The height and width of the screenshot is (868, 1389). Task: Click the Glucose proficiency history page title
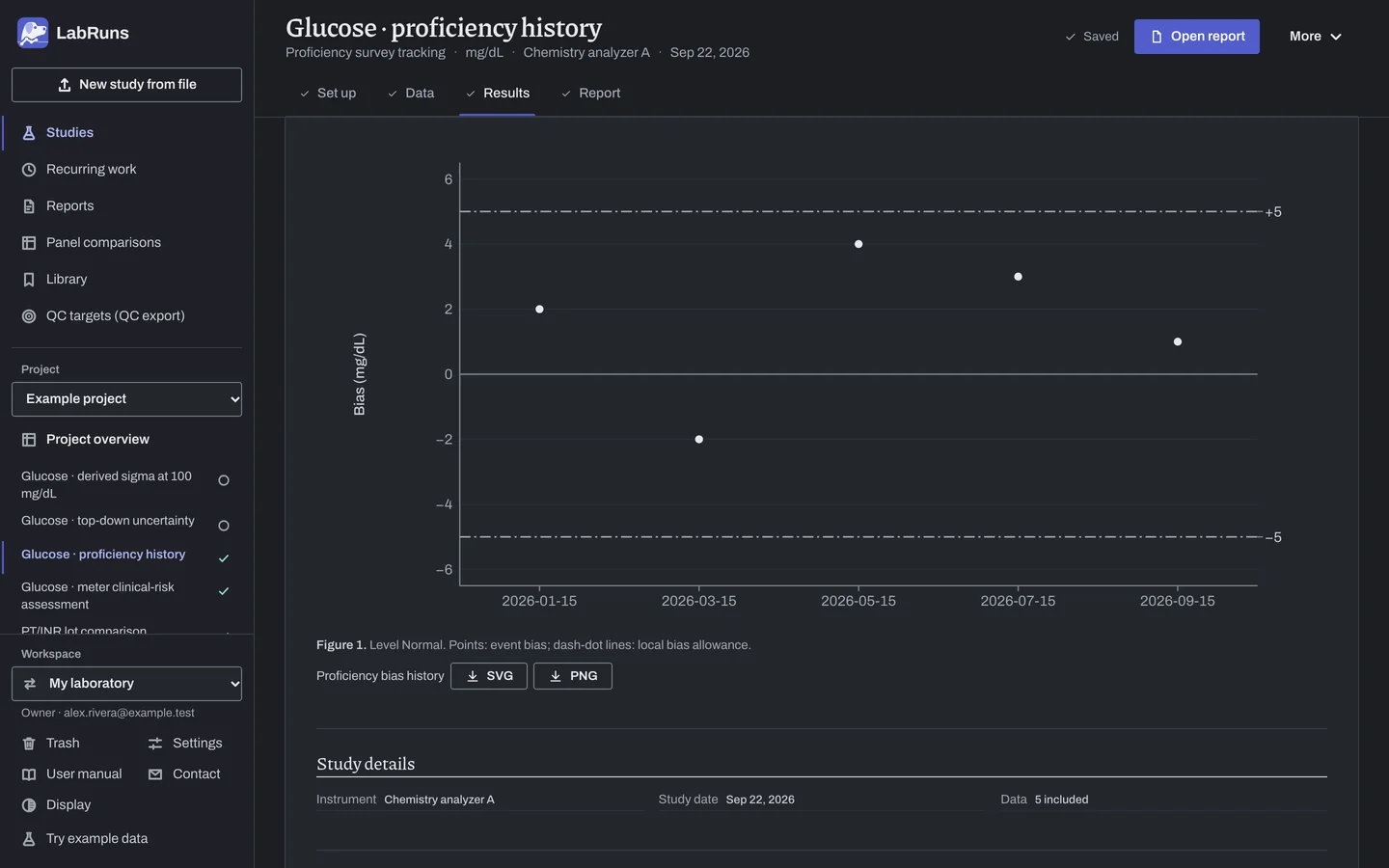pyautogui.click(x=444, y=28)
